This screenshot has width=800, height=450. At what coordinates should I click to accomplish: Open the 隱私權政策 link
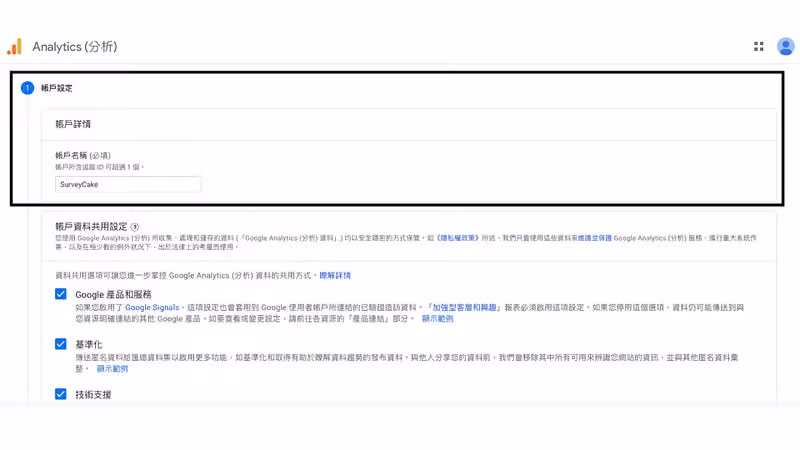click(x=457, y=238)
